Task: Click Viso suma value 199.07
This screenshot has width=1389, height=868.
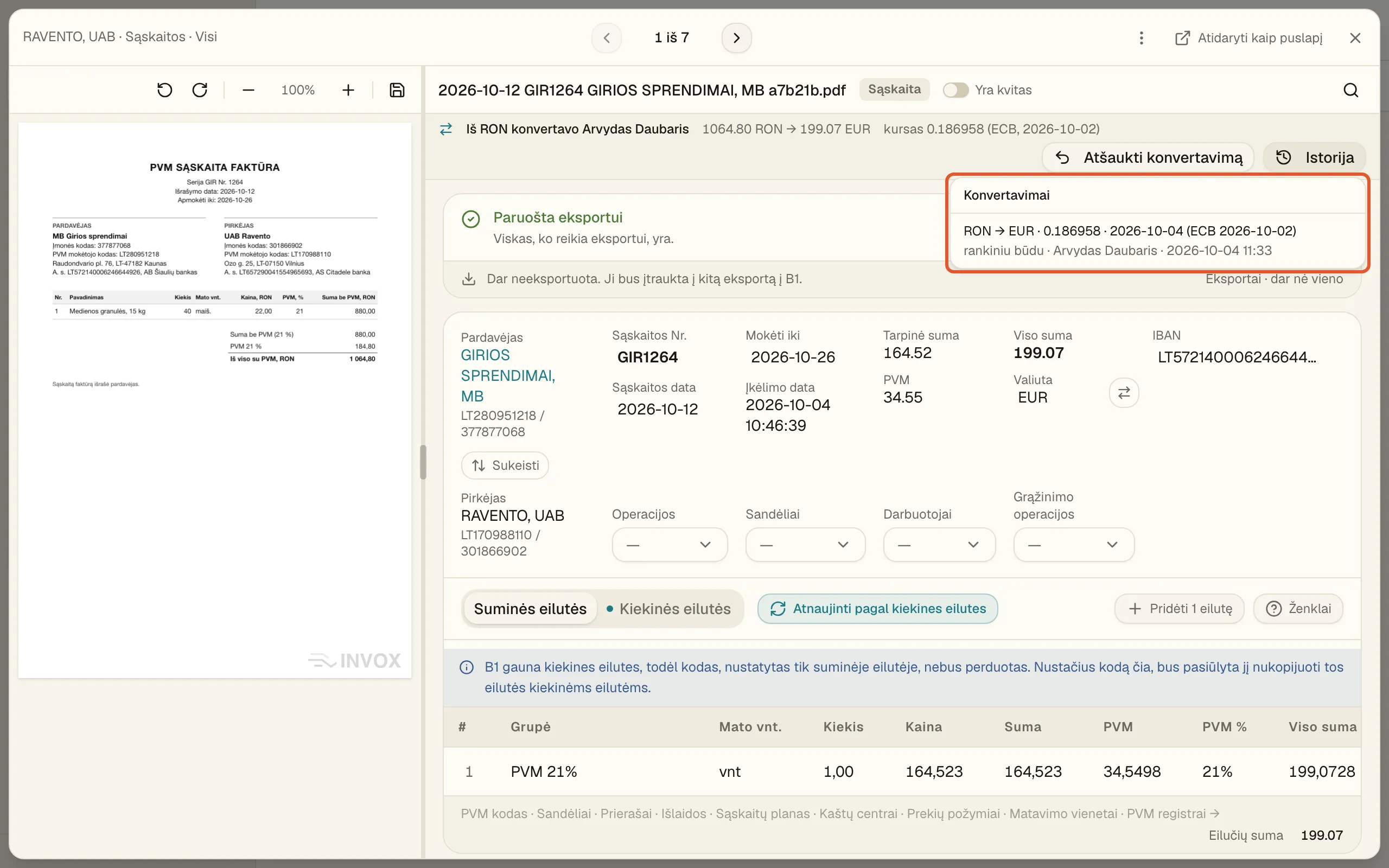Action: (x=1038, y=353)
